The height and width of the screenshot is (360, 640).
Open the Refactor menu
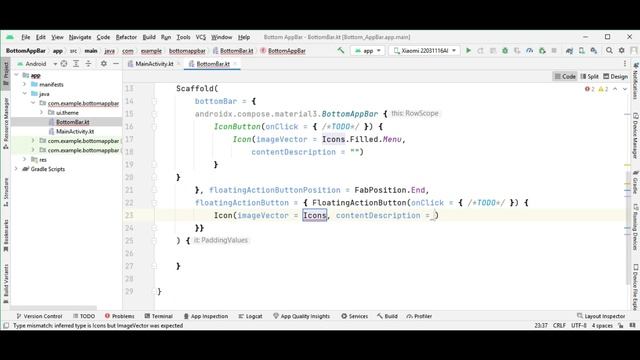coord(126,37)
